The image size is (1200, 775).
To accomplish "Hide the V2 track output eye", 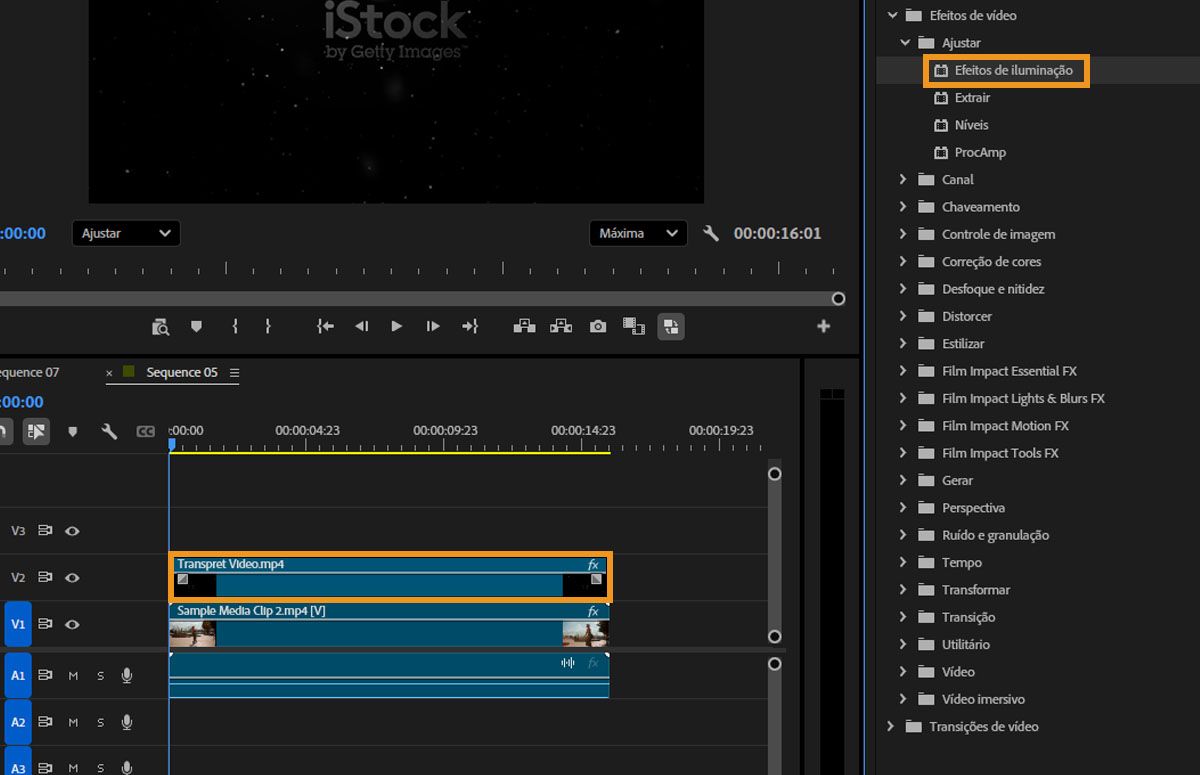I will click(72, 578).
